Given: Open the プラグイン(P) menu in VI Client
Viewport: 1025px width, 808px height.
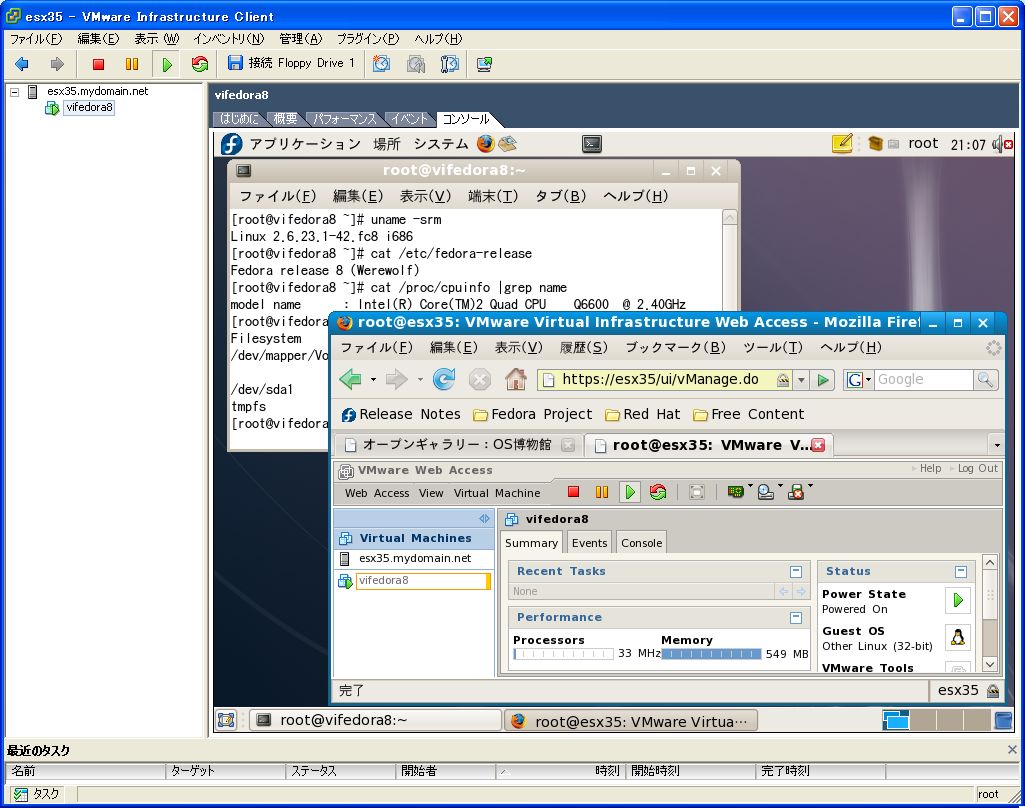Looking at the screenshot, I should coord(368,39).
